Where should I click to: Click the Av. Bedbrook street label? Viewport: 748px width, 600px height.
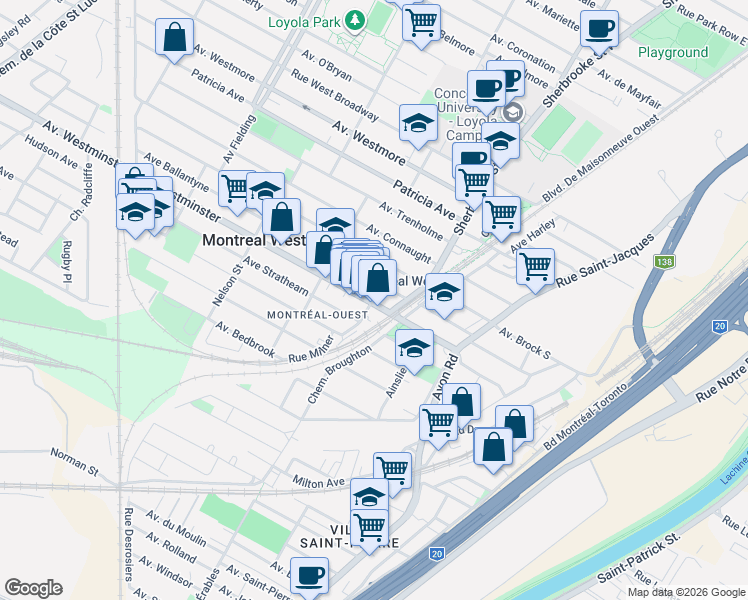coord(245,339)
